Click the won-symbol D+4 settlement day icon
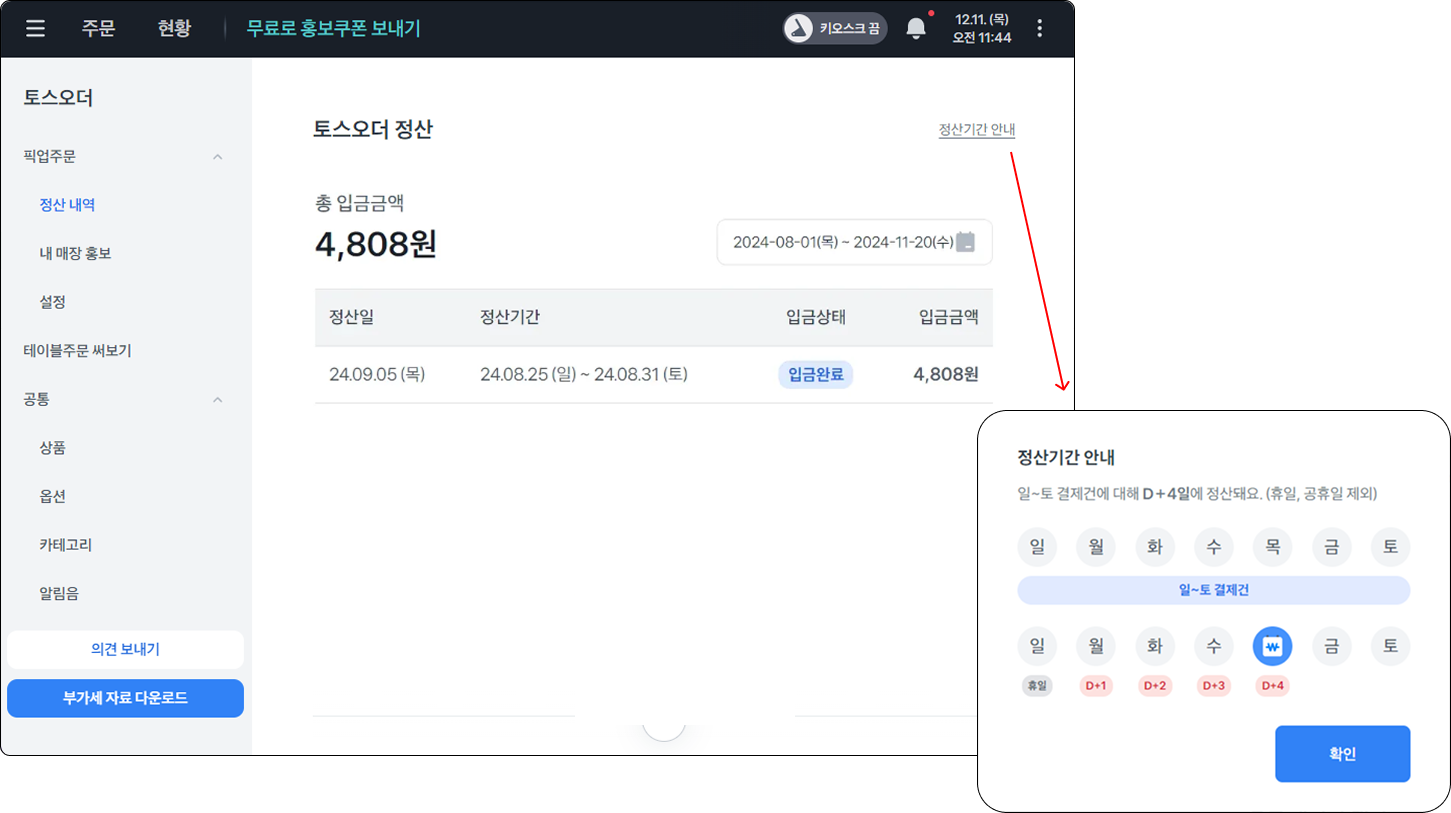 (x=1272, y=647)
